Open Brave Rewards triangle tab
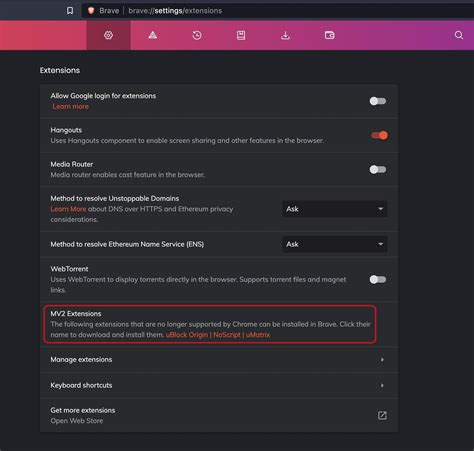474x451 pixels. 153,35
